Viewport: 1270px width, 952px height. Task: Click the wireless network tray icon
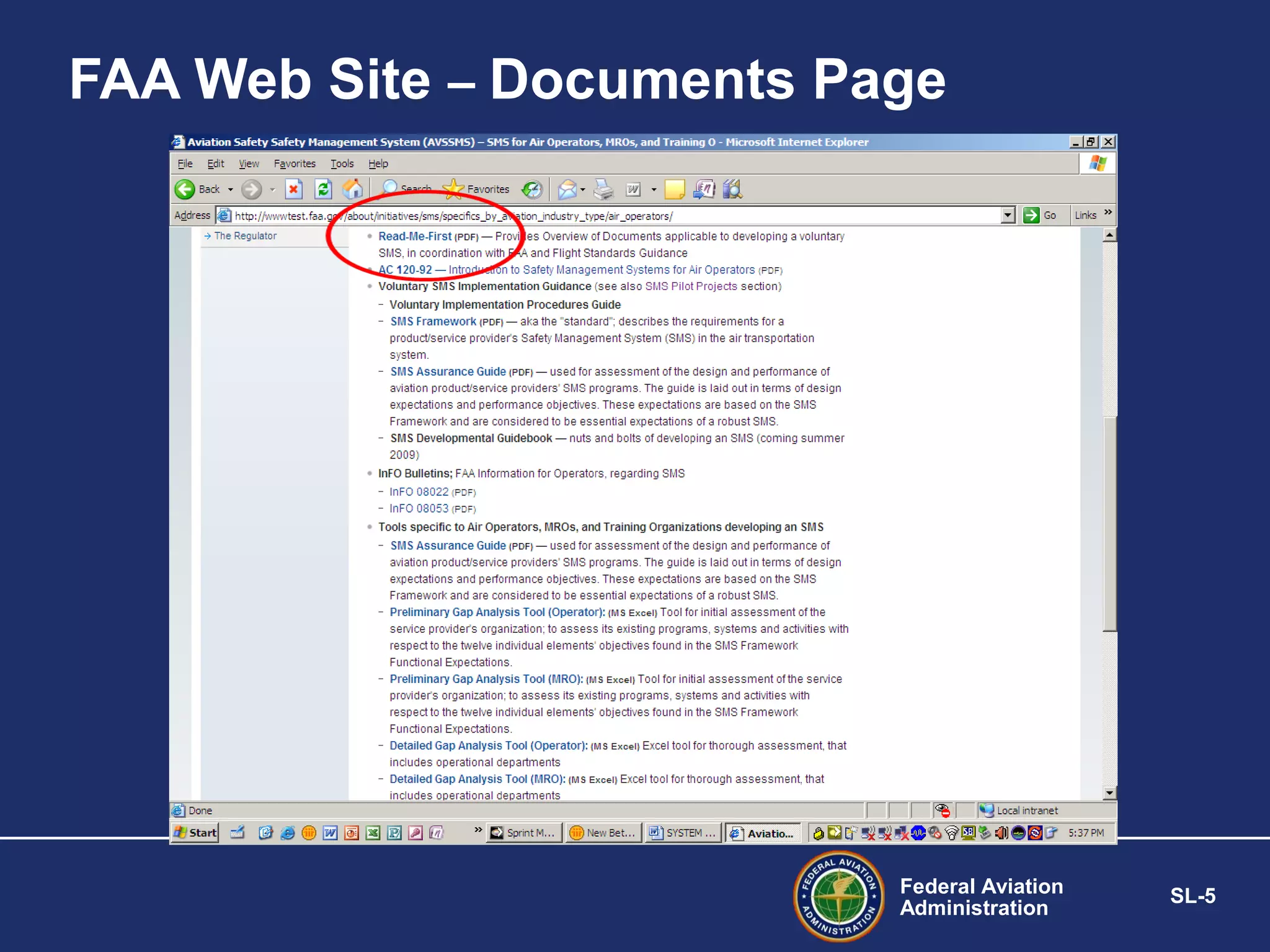tap(951, 833)
